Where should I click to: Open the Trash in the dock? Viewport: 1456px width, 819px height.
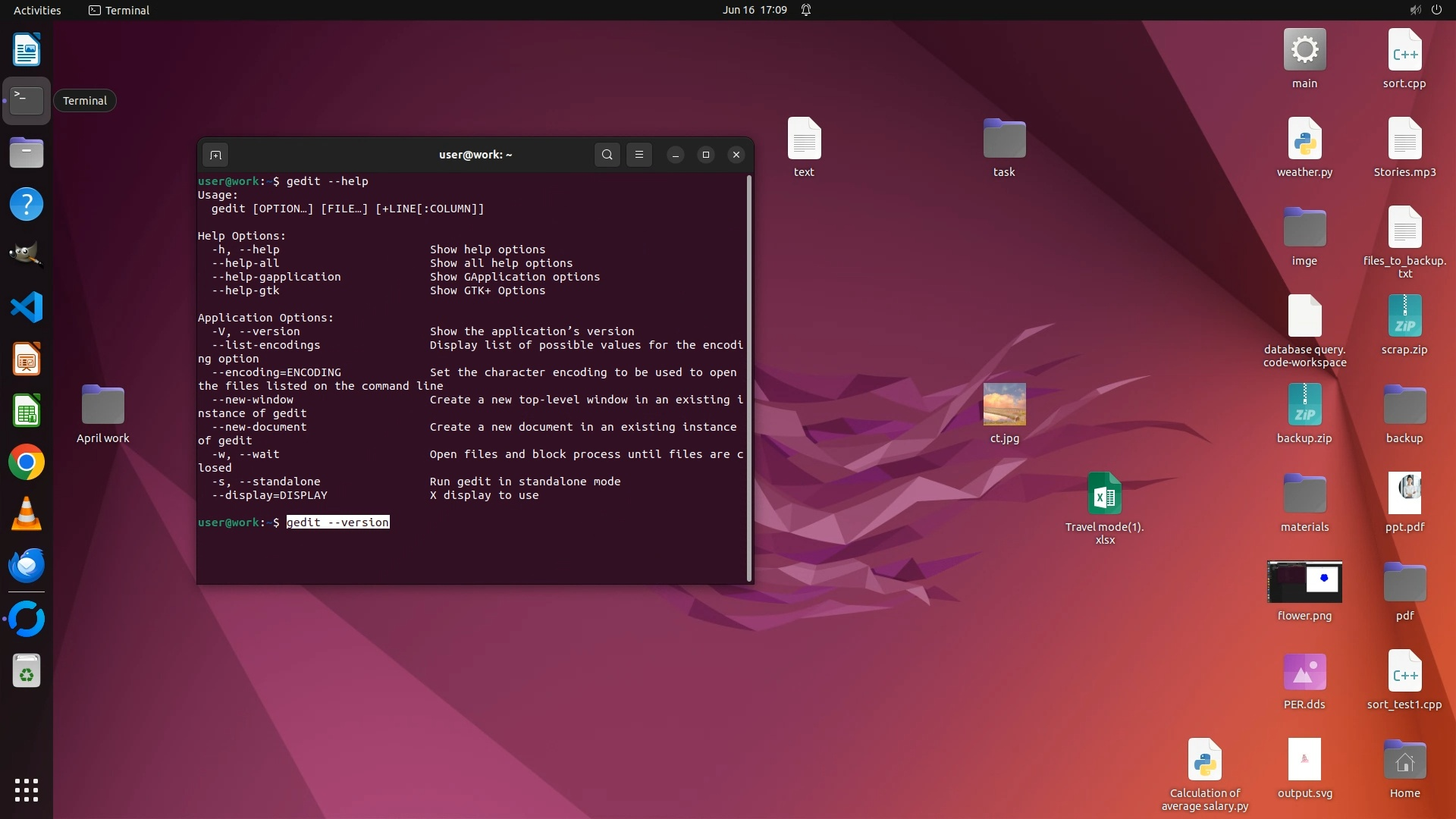pos(27,671)
